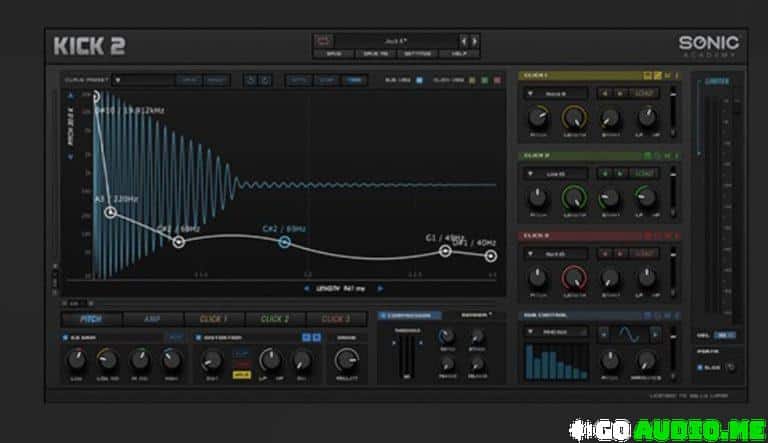Click previous sample arrow in Click 1 panel
The width and height of the screenshot is (768, 443).
(x=605, y=93)
